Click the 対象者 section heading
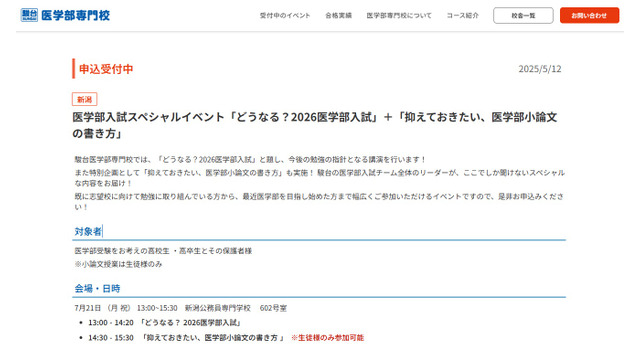640x360 pixels. click(88, 231)
